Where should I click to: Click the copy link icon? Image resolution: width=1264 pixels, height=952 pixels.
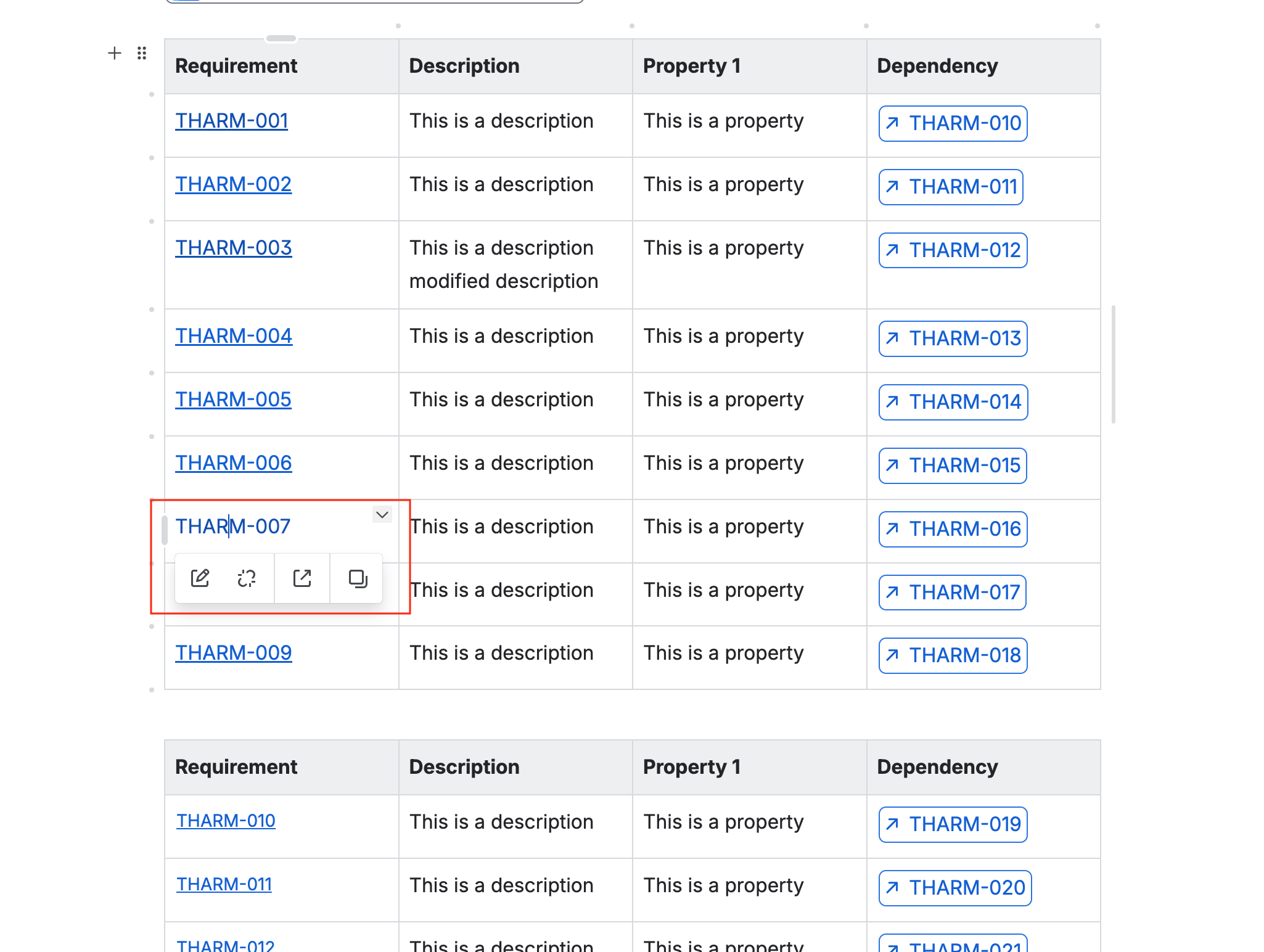click(x=358, y=578)
